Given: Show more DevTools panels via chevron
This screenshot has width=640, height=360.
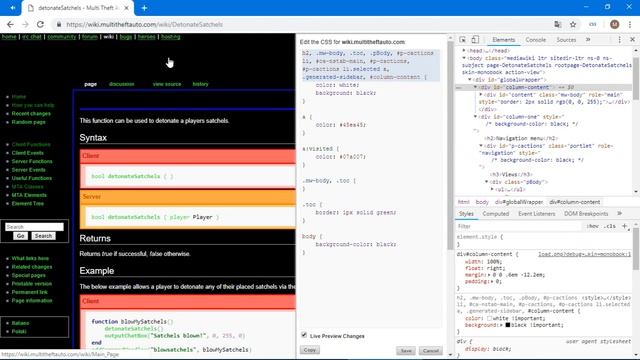Looking at the screenshot, I should tap(588, 40).
